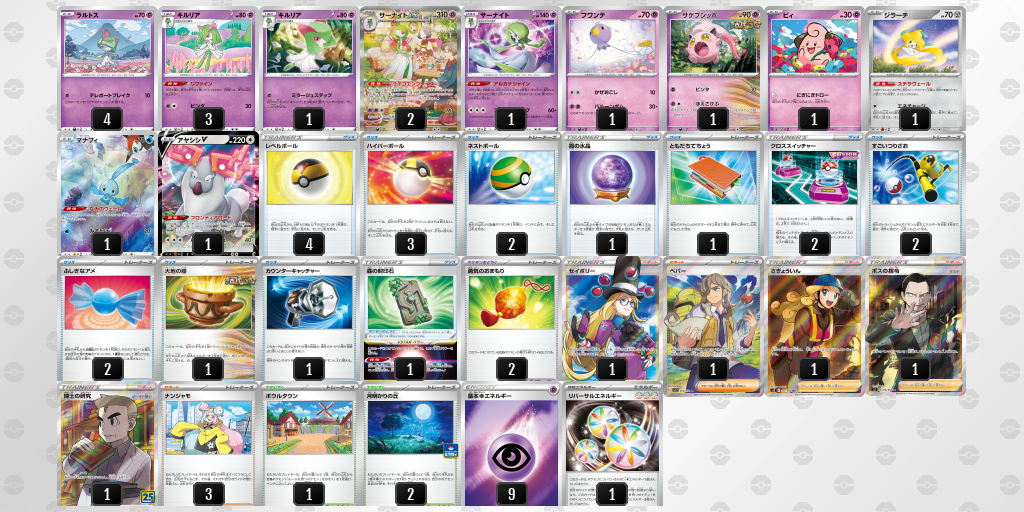The image size is (1024, 512).
Task: Select the Ralts card with count 4
Action: (x=107, y=68)
